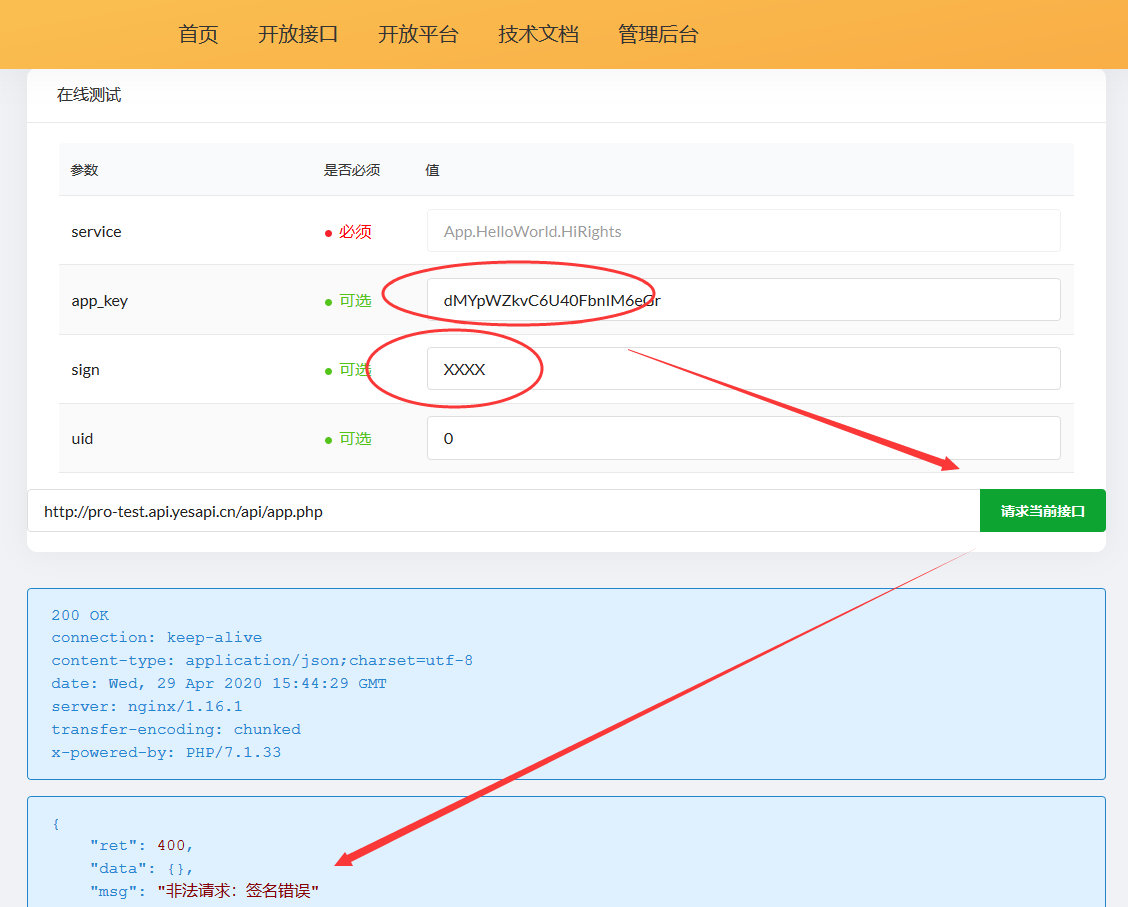The width and height of the screenshot is (1128, 907).
Task: Click the red required dot beside 必须
Action: point(328,233)
